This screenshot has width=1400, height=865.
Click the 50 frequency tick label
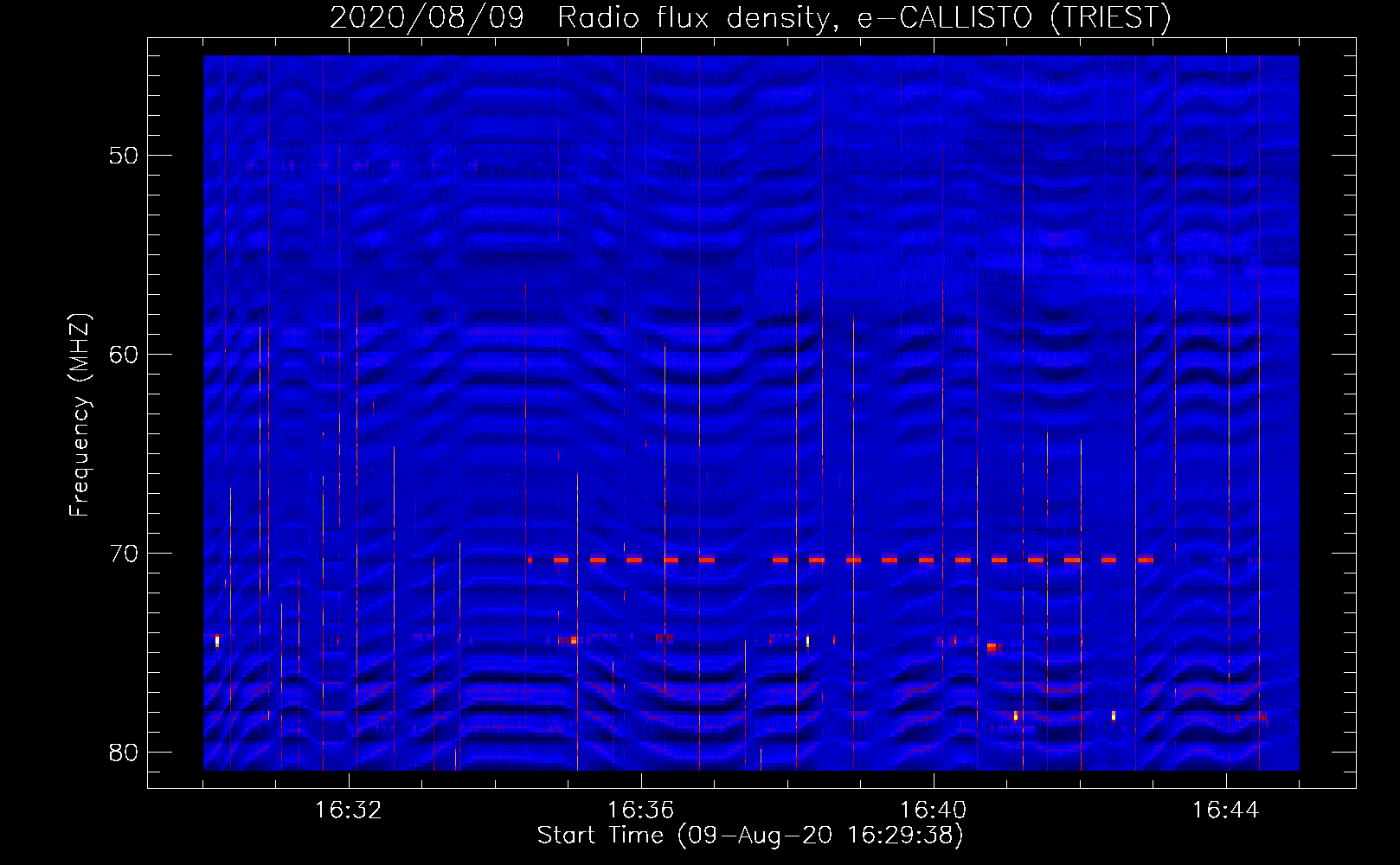(x=124, y=156)
